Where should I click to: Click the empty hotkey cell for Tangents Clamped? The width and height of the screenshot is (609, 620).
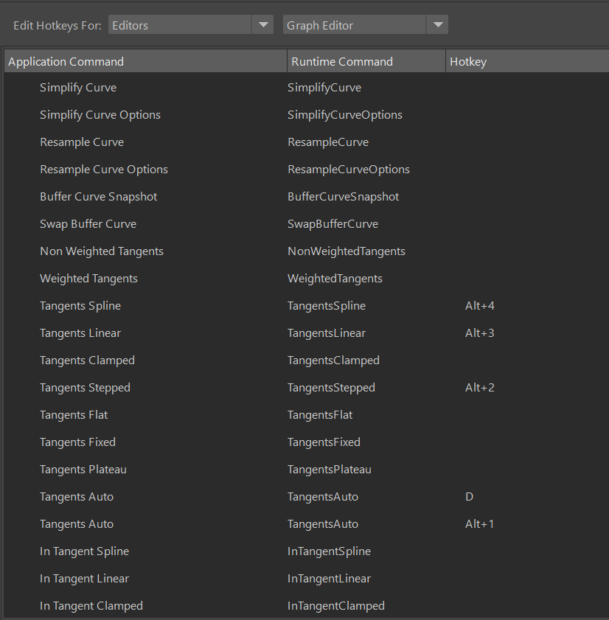tap(524, 360)
